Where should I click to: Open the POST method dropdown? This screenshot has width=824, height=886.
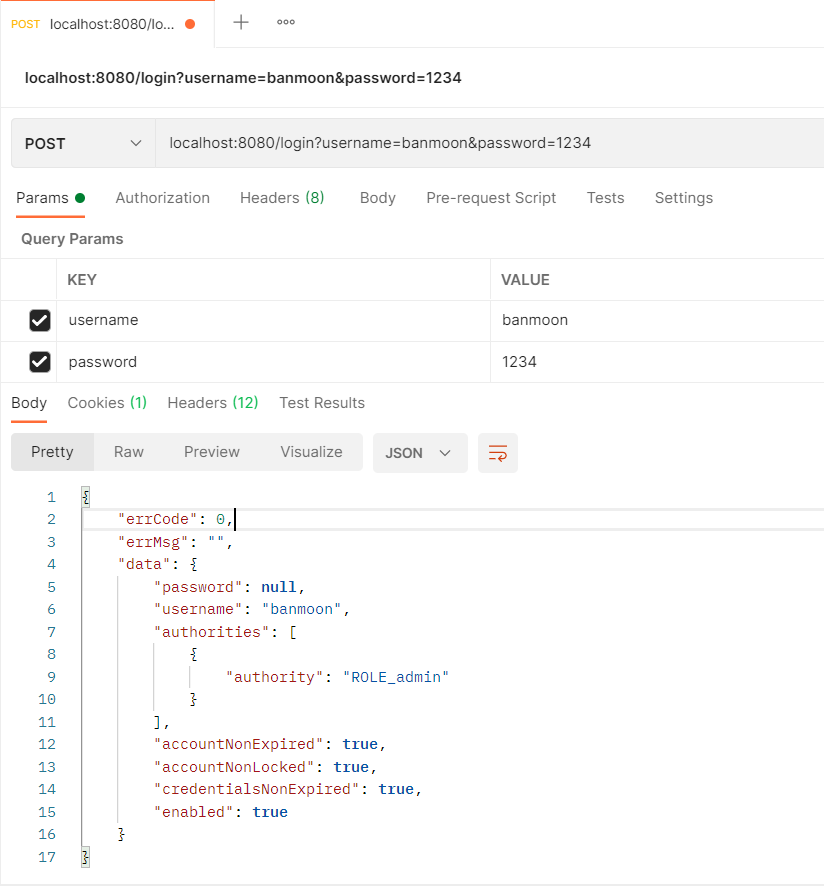(x=83, y=143)
